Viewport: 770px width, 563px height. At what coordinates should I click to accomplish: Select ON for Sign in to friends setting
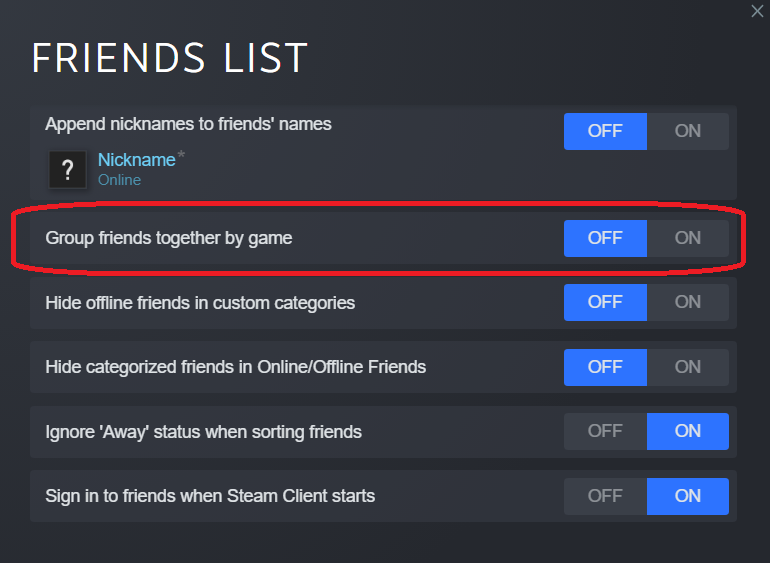point(688,496)
